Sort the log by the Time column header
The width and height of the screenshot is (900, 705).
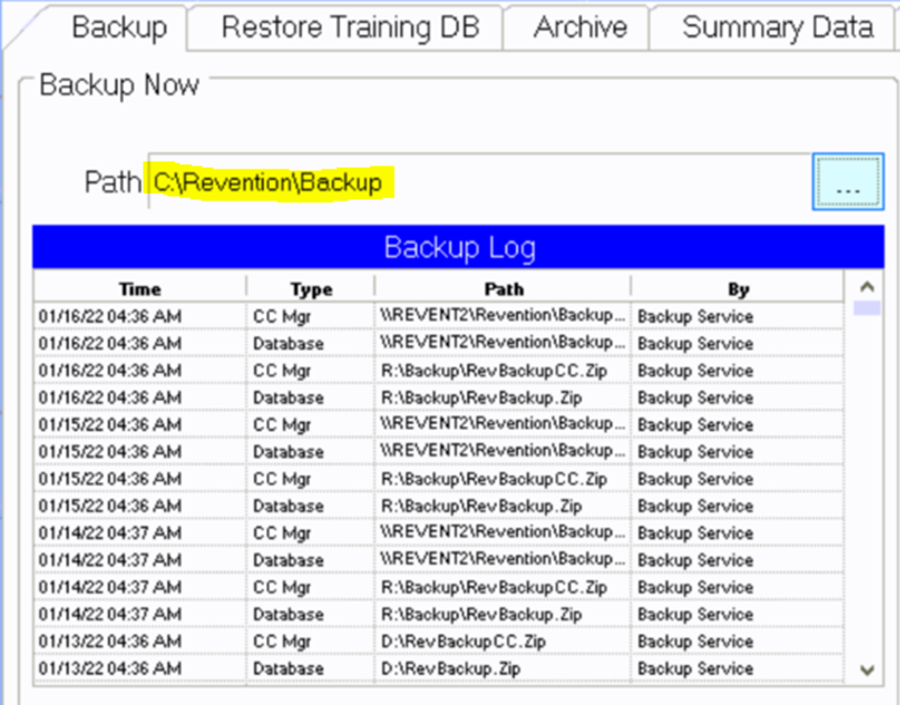pos(139,289)
